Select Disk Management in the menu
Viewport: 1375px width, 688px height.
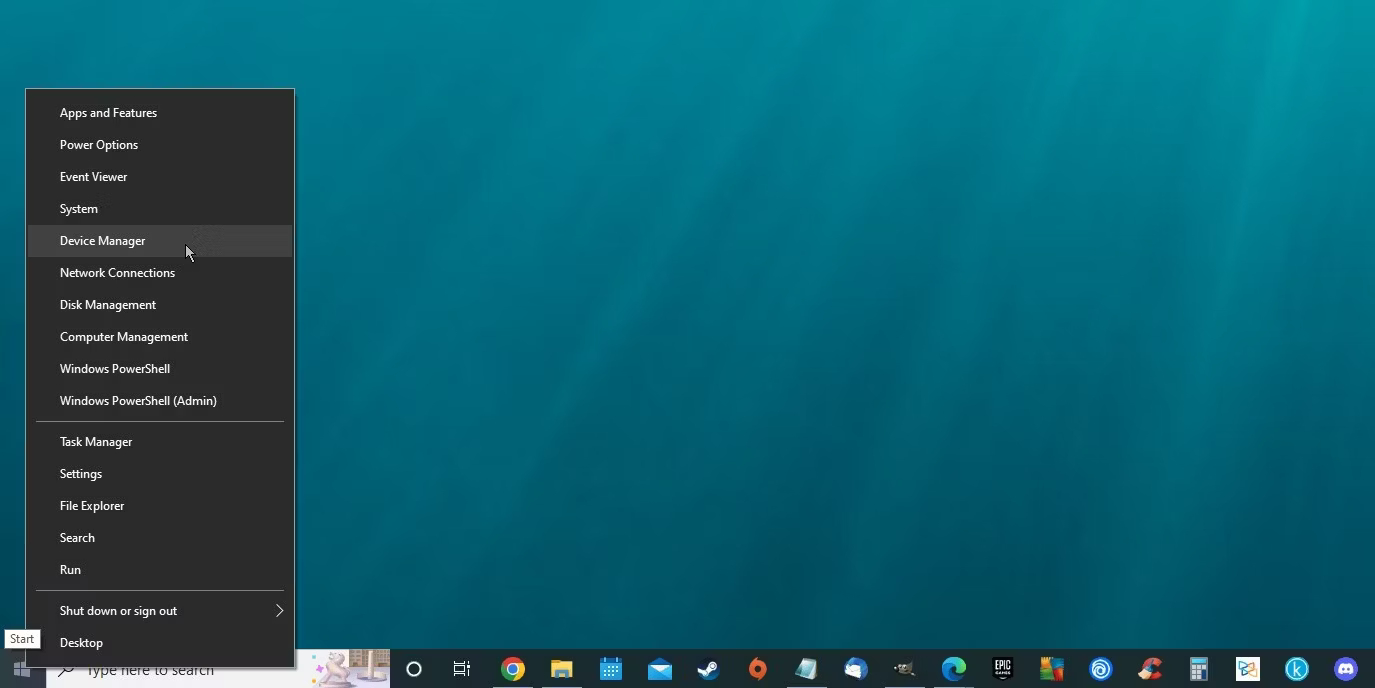160,305
